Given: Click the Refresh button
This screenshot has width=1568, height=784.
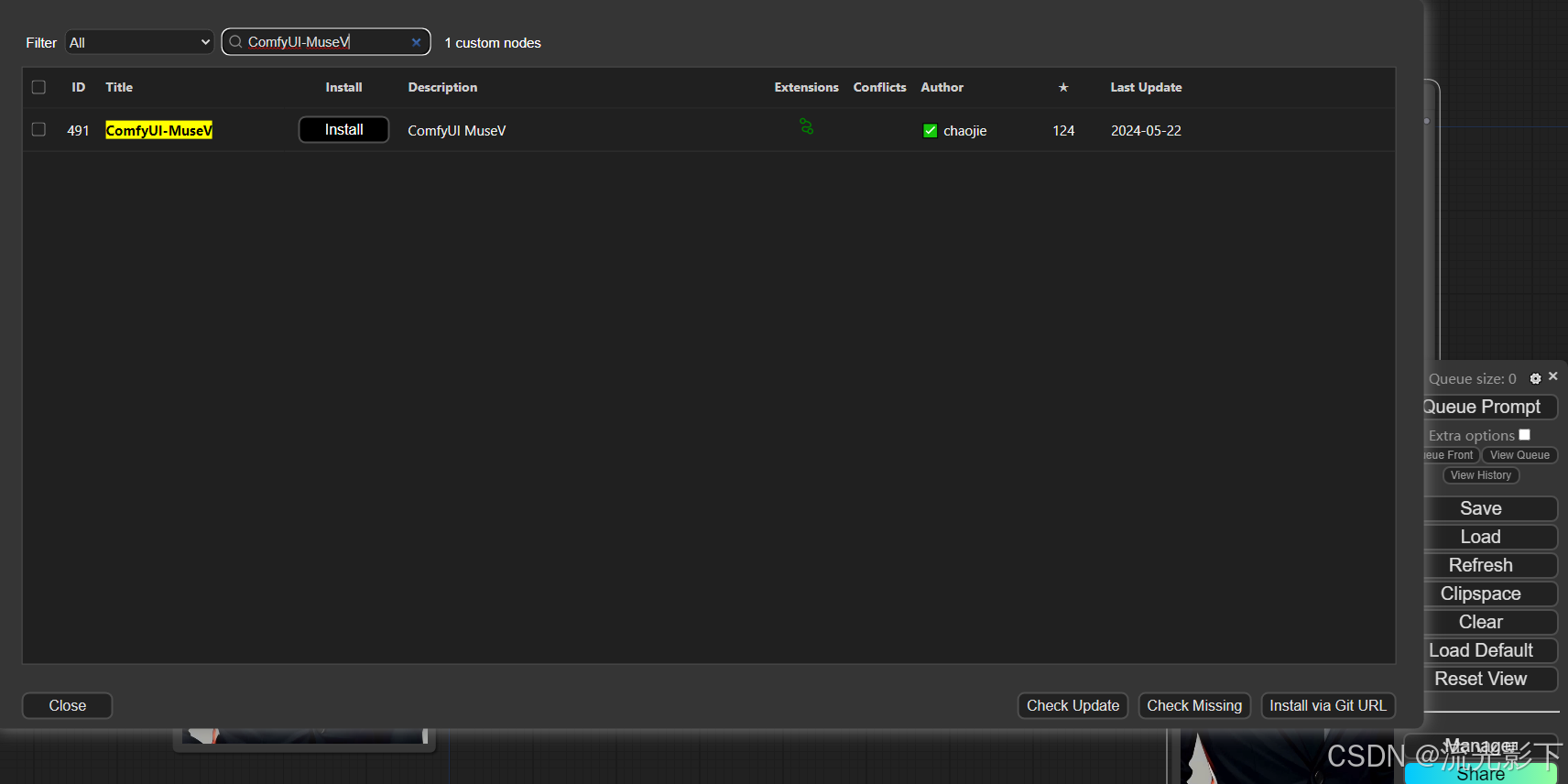Looking at the screenshot, I should coord(1491,565).
